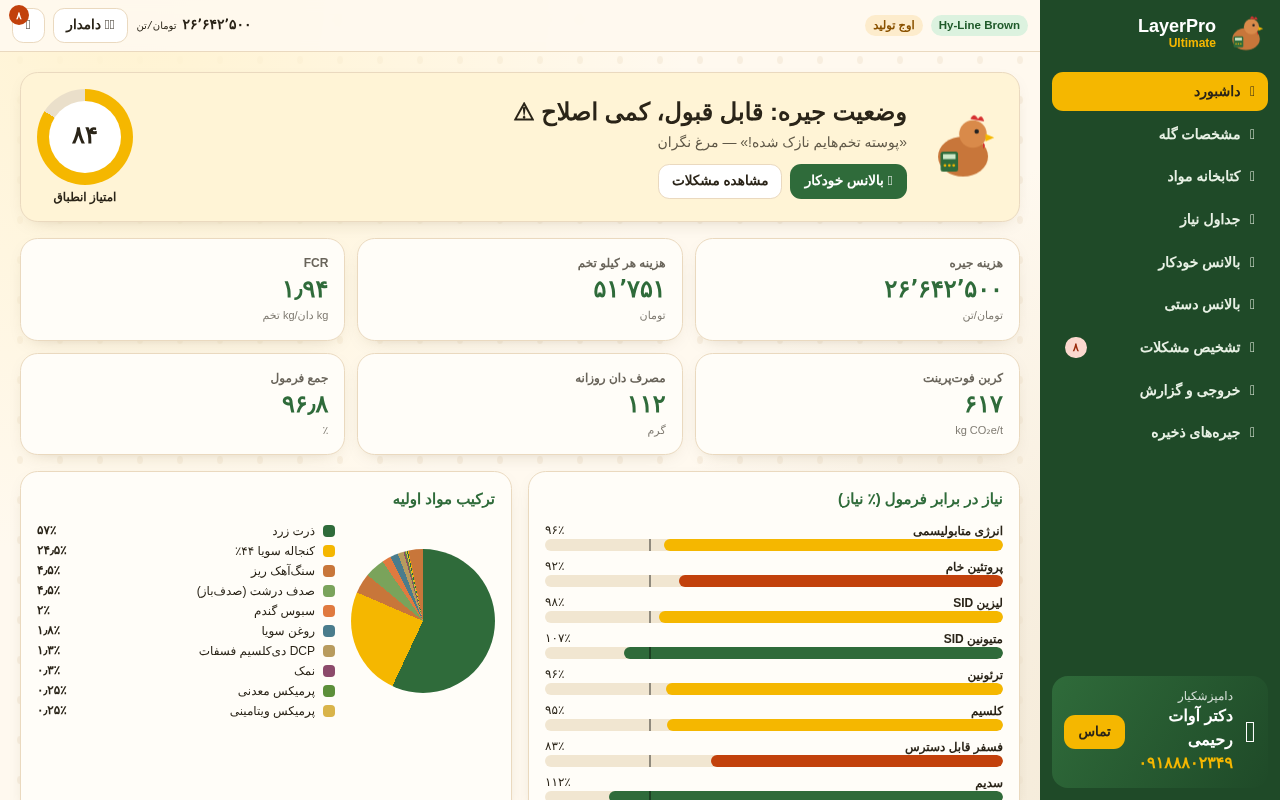The width and height of the screenshot is (1280, 800).
Task: Click icon next to بالانس دستی
Action: 1252,304
